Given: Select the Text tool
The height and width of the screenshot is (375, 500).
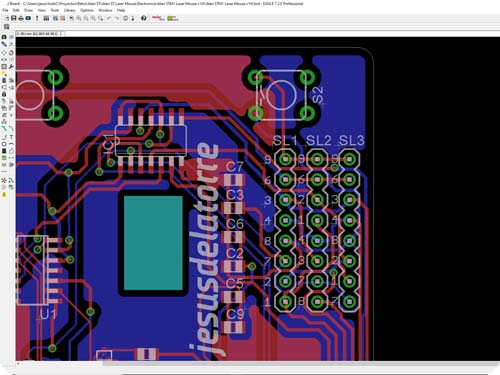Looking at the screenshot, I should point(11,137).
